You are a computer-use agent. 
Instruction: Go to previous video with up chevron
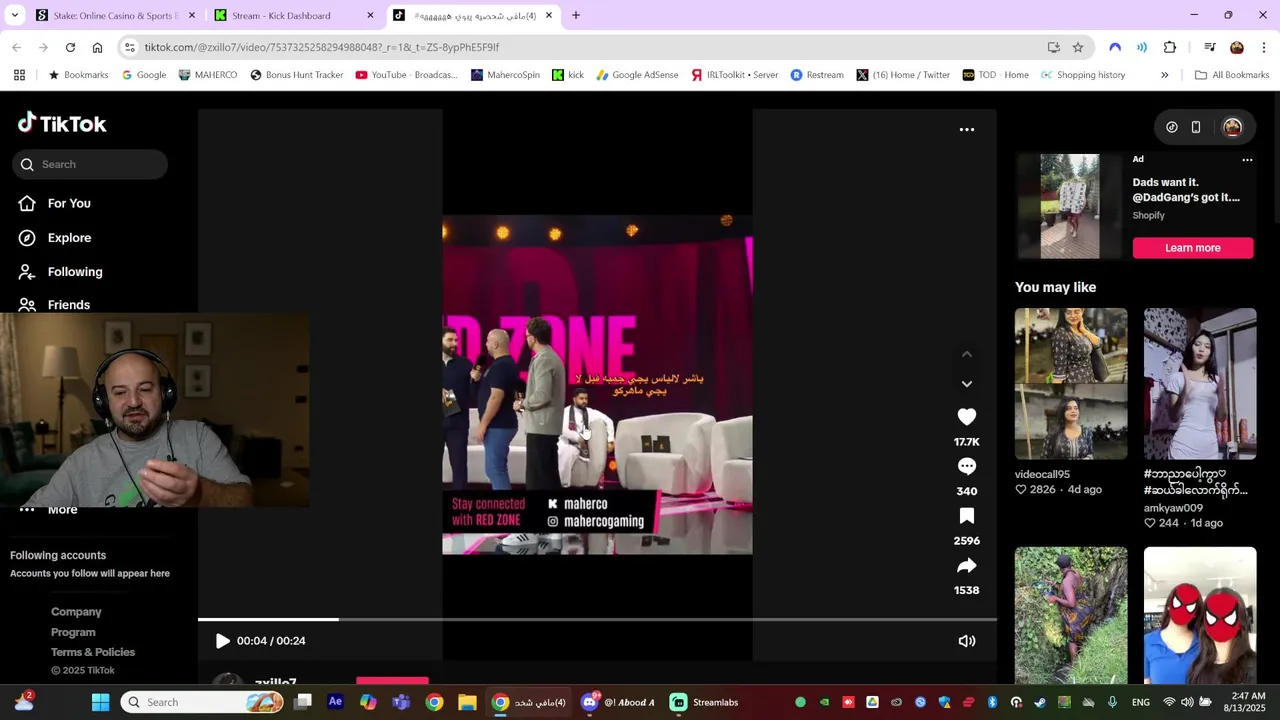pyautogui.click(x=966, y=354)
